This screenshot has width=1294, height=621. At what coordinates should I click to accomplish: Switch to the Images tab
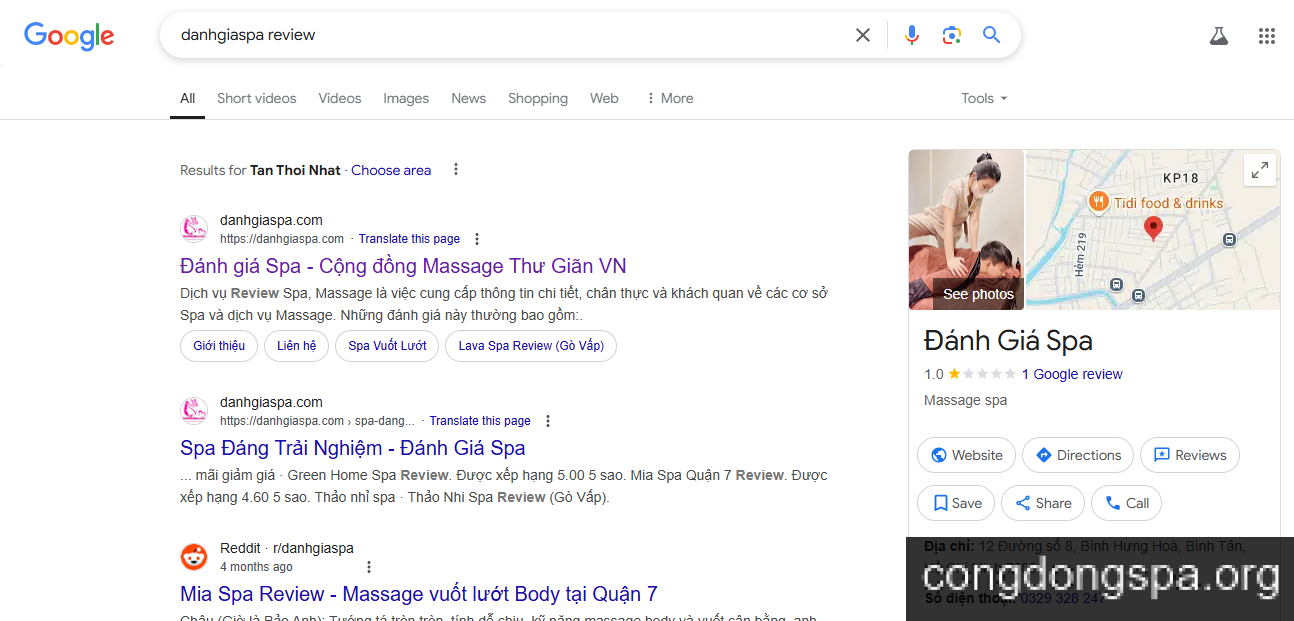405,98
